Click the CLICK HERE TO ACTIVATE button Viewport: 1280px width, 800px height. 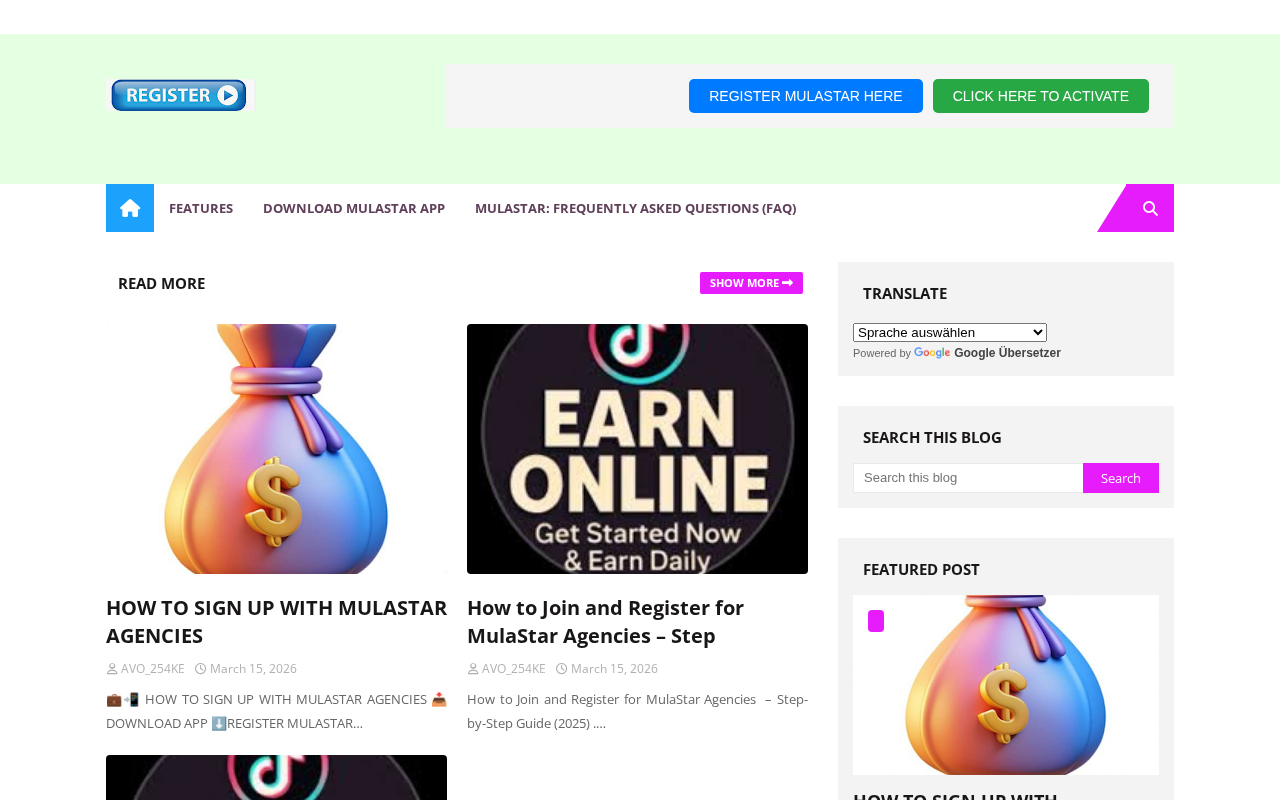(x=1041, y=96)
